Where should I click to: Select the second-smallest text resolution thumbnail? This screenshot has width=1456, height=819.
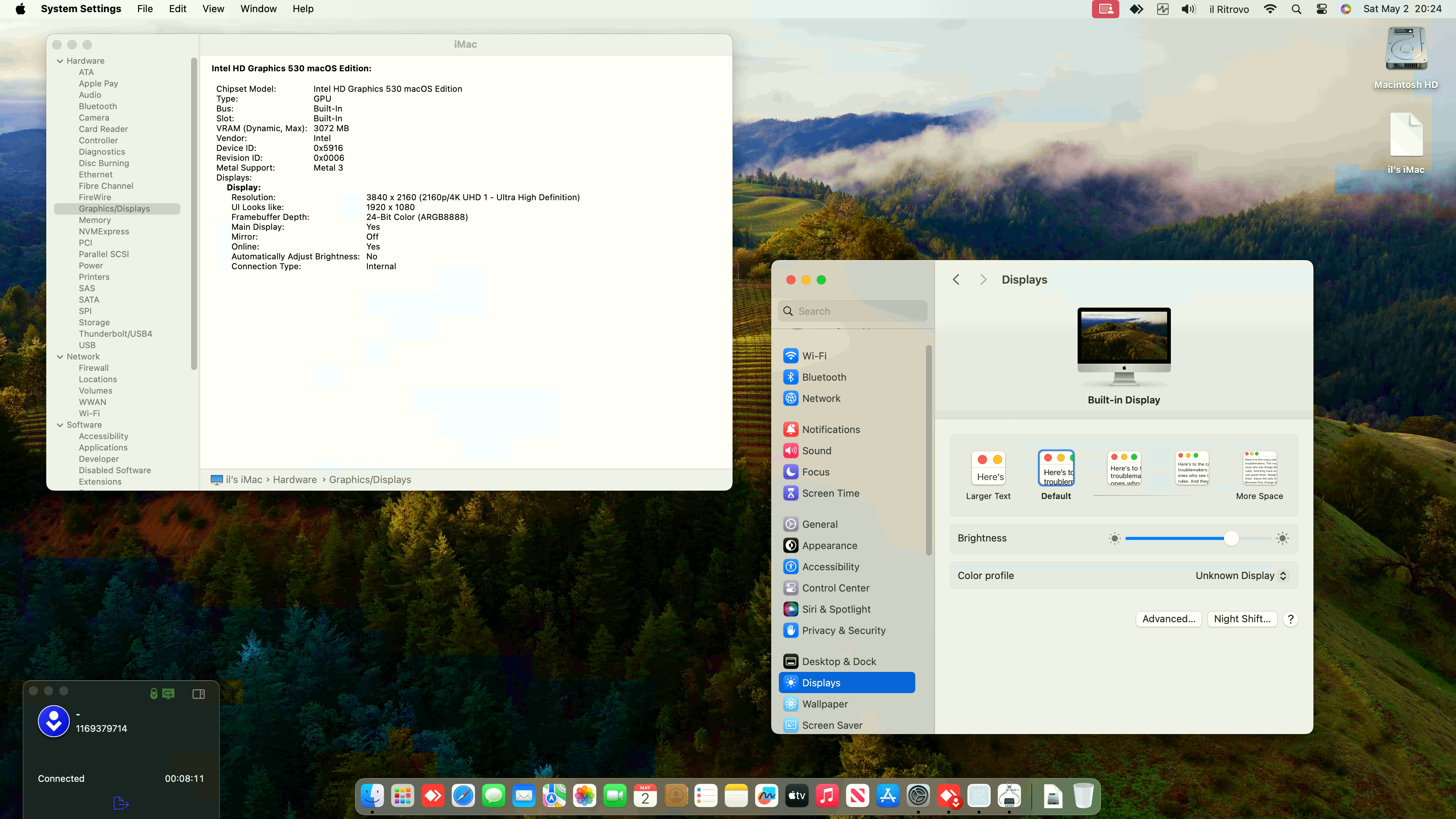pyautogui.click(x=1191, y=468)
